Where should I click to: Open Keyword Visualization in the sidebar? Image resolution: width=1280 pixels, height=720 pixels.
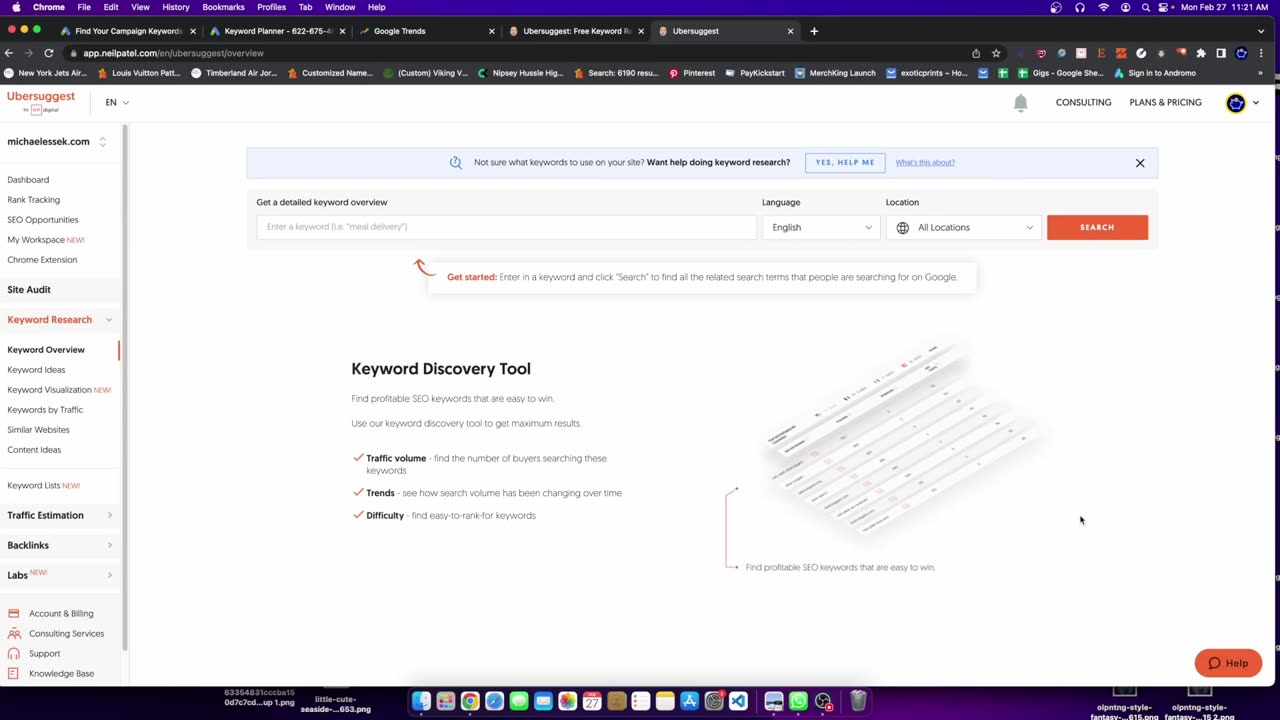pyautogui.click(x=59, y=390)
